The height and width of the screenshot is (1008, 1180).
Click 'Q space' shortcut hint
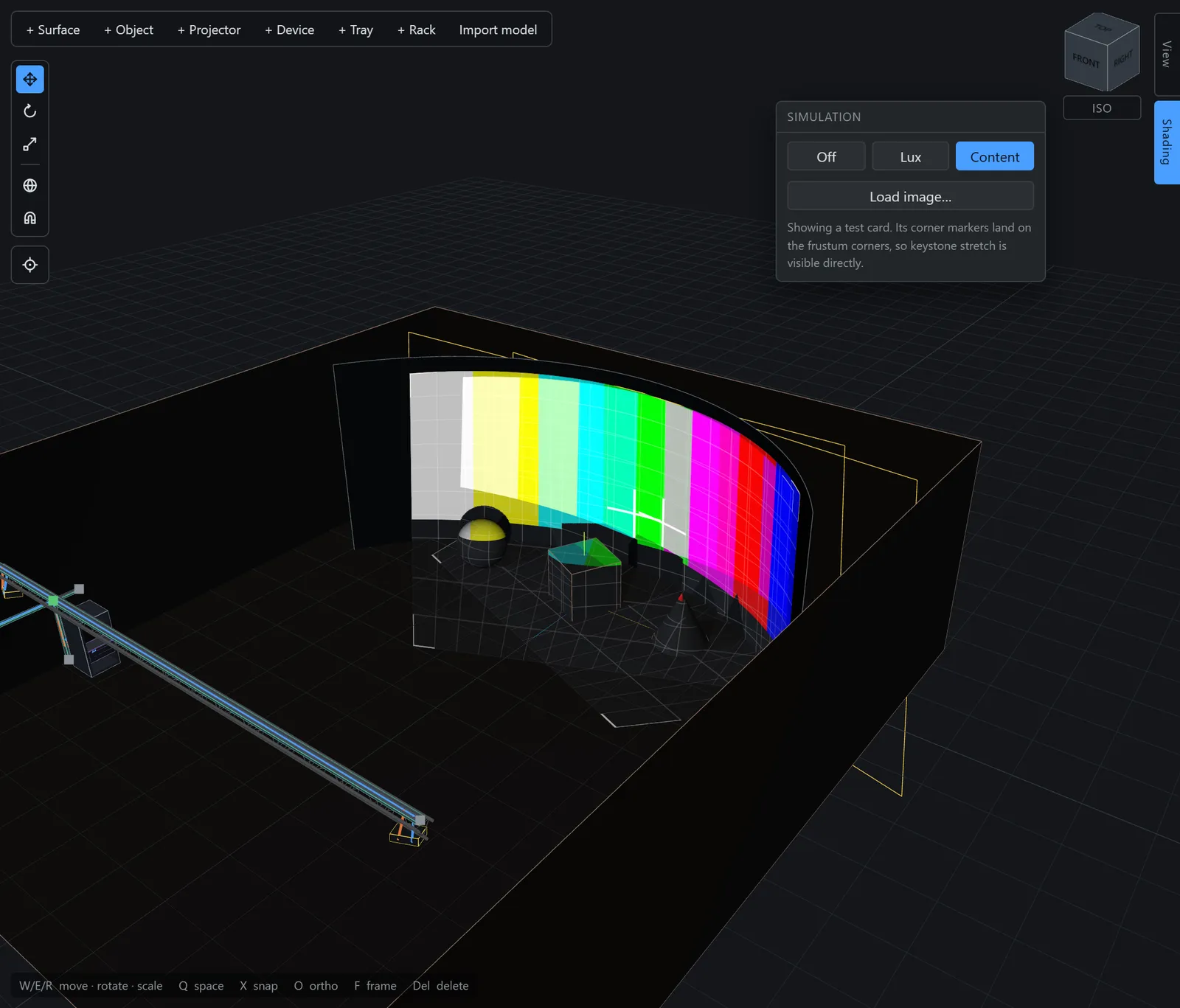coord(201,986)
